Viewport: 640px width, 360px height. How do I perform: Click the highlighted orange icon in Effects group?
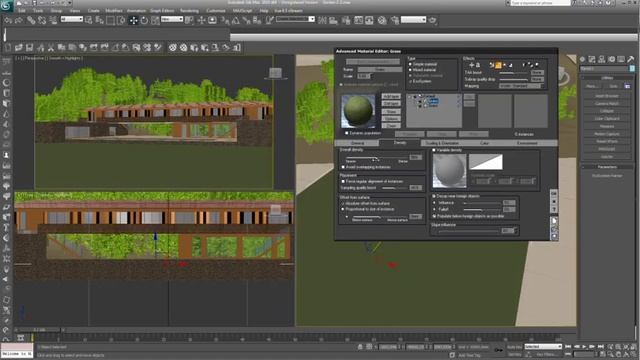tap(498, 65)
